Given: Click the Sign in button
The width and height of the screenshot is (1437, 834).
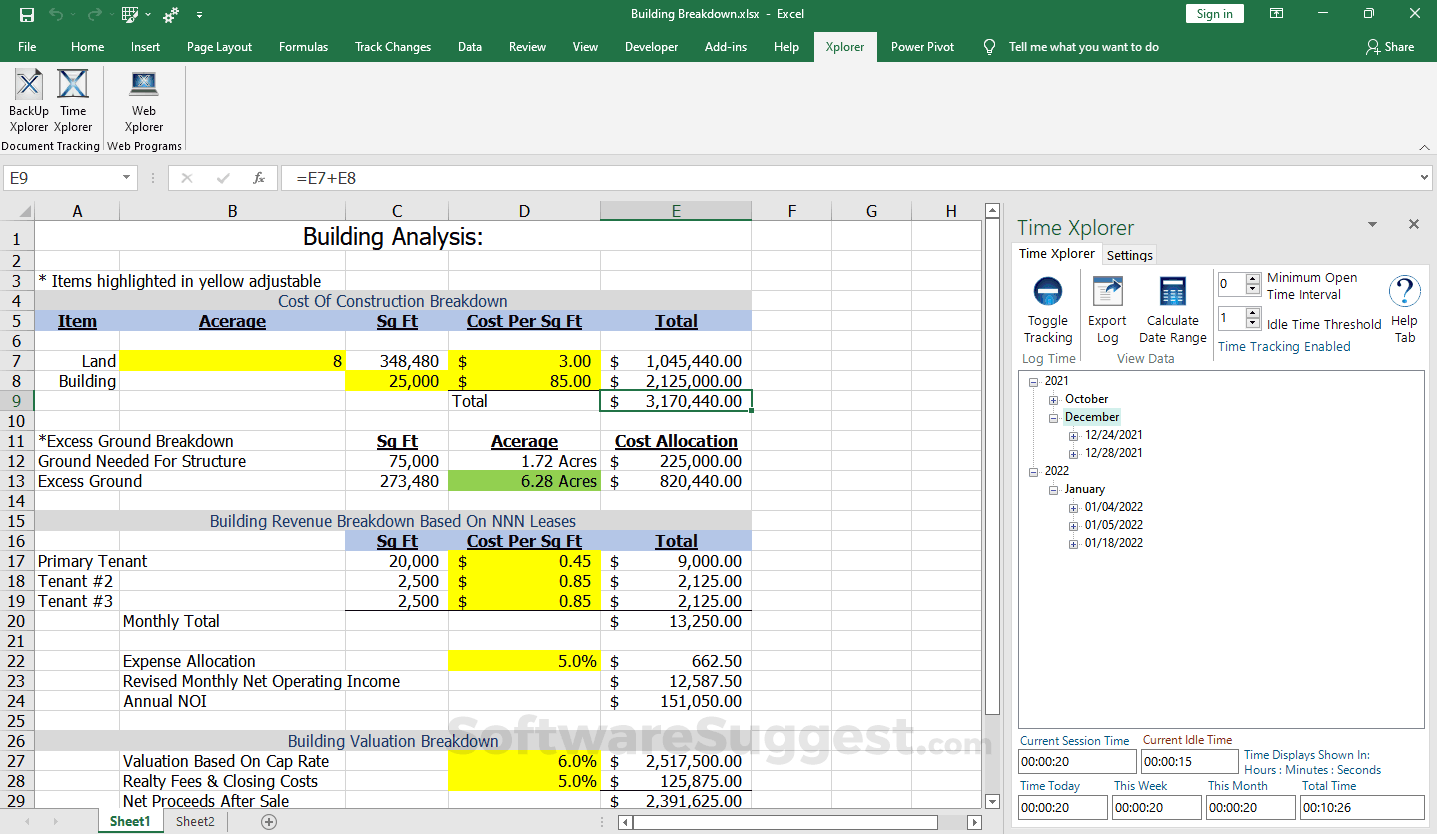Looking at the screenshot, I should pyautogui.click(x=1214, y=14).
